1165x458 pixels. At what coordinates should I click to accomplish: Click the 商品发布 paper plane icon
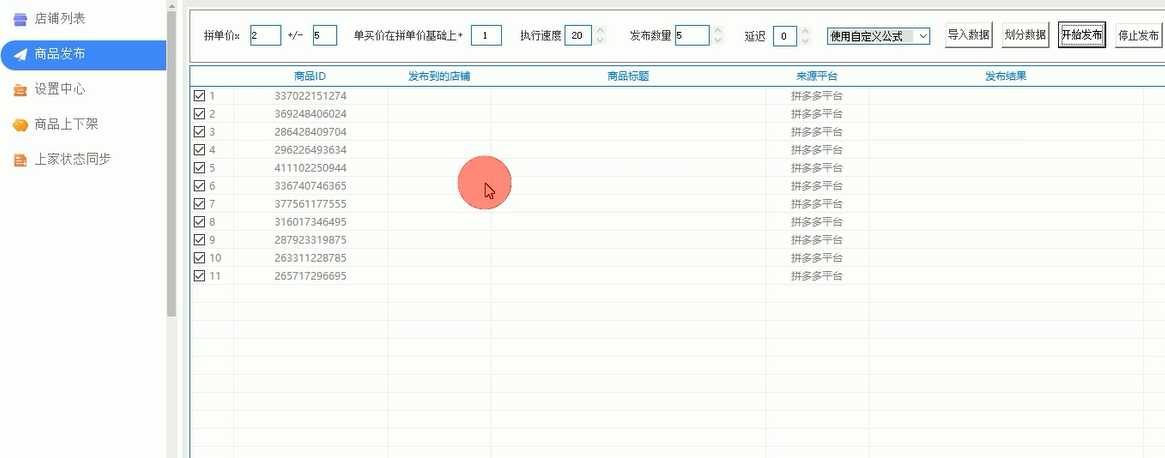[20, 55]
